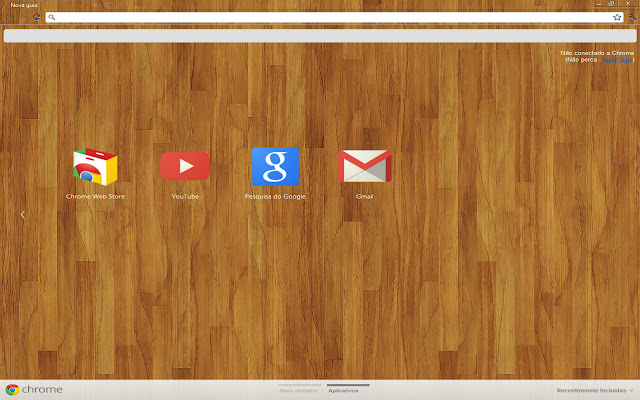Reload the page with the refresh icon

tap(36, 17)
